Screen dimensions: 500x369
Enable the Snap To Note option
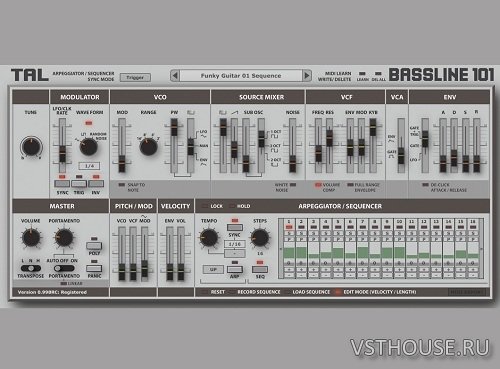pyautogui.click(x=122, y=185)
